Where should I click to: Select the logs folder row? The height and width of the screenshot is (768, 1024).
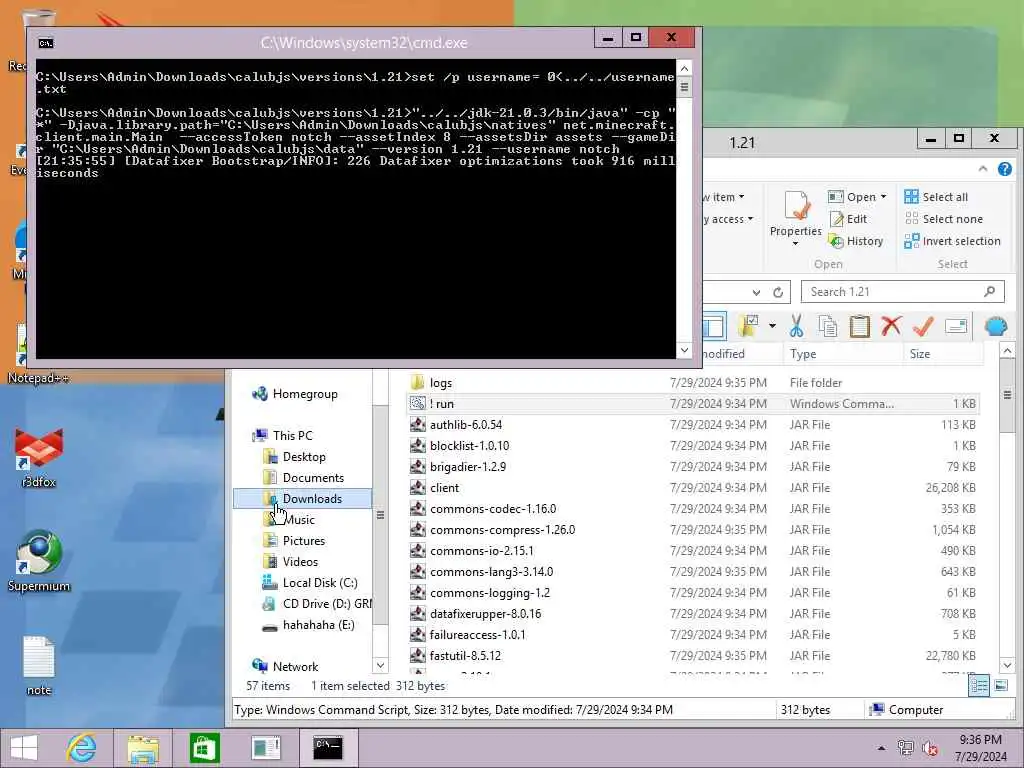tap(692, 383)
